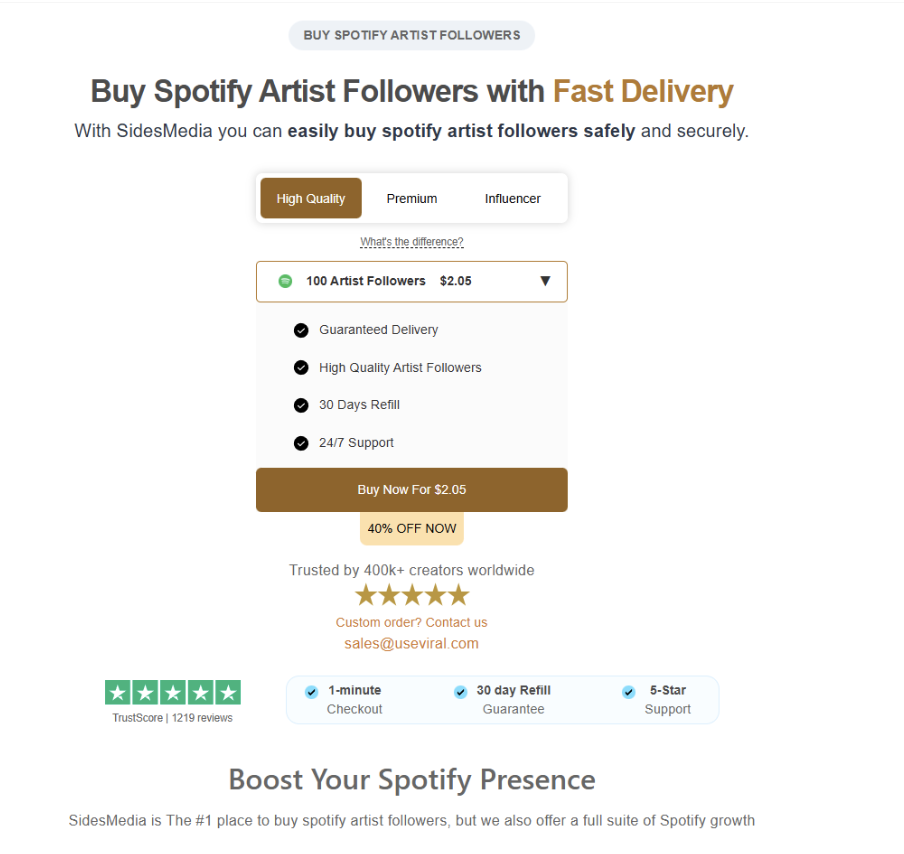Click the sales@useviral.com email link
This screenshot has width=904, height=854.
tap(412, 644)
